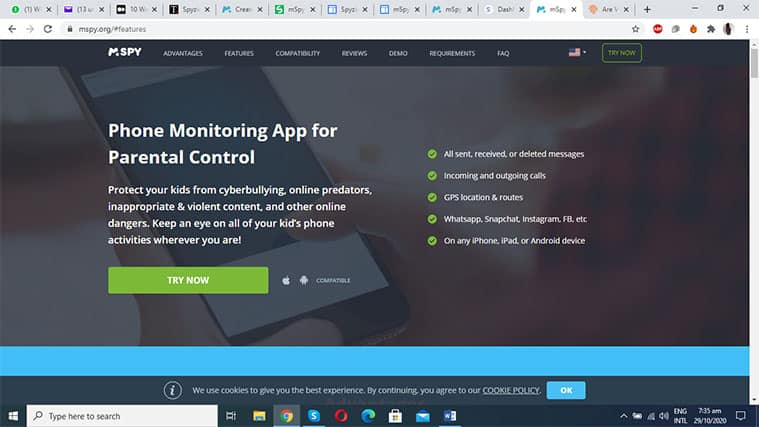Image resolution: width=759 pixels, height=427 pixels.
Task: Open the Windows Start menu
Action: 13,416
